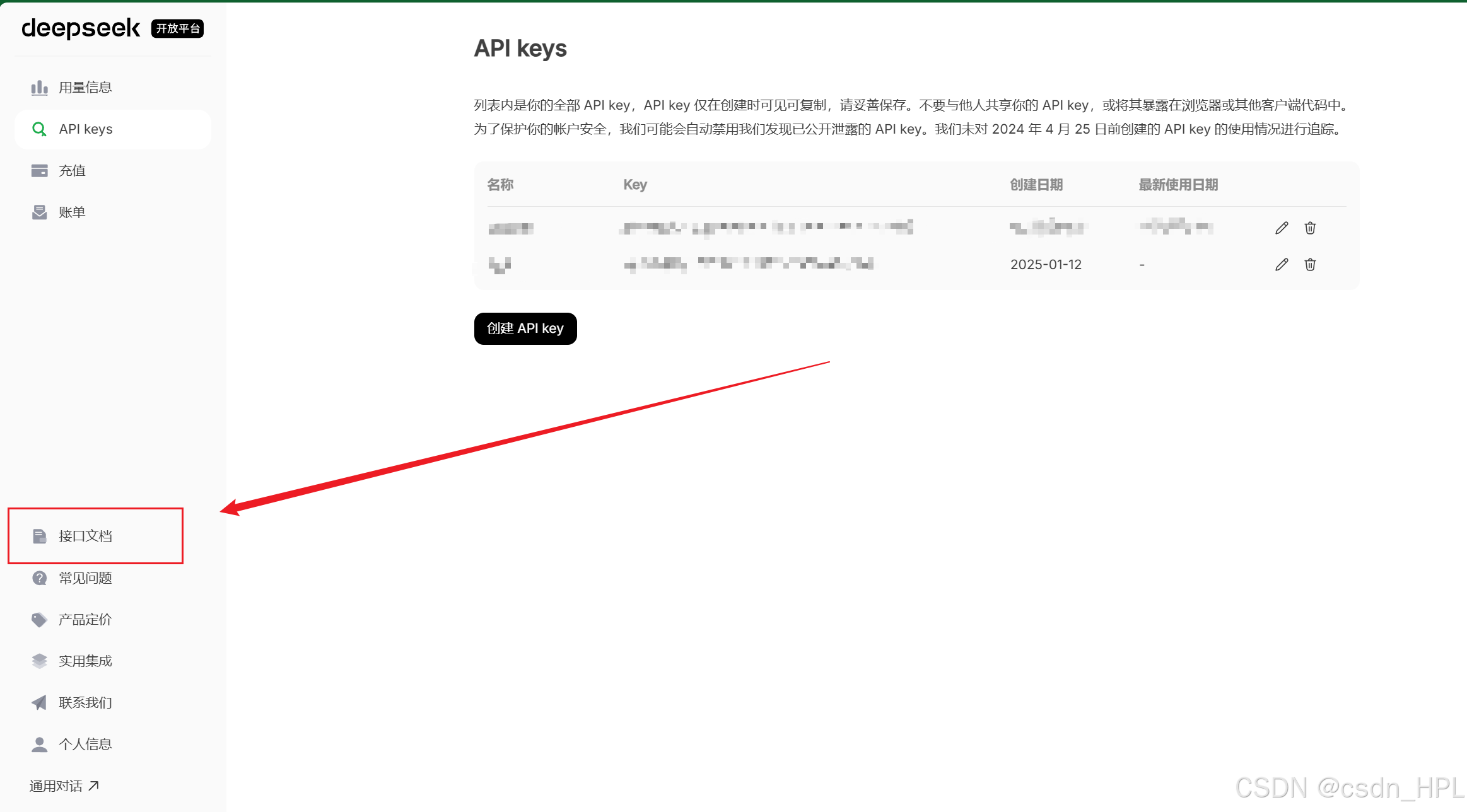Image resolution: width=1467 pixels, height=812 pixels.
Task: Click the 最新使用日期 column header
Action: coord(1178,185)
